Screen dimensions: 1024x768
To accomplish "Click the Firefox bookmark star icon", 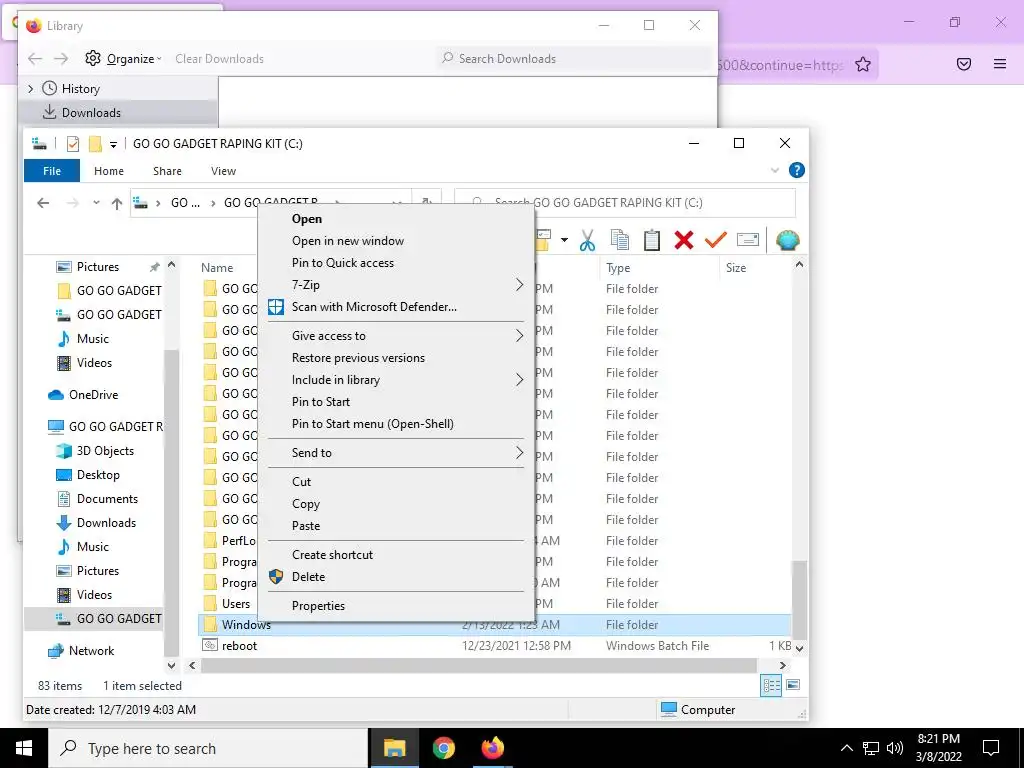I will 863,64.
